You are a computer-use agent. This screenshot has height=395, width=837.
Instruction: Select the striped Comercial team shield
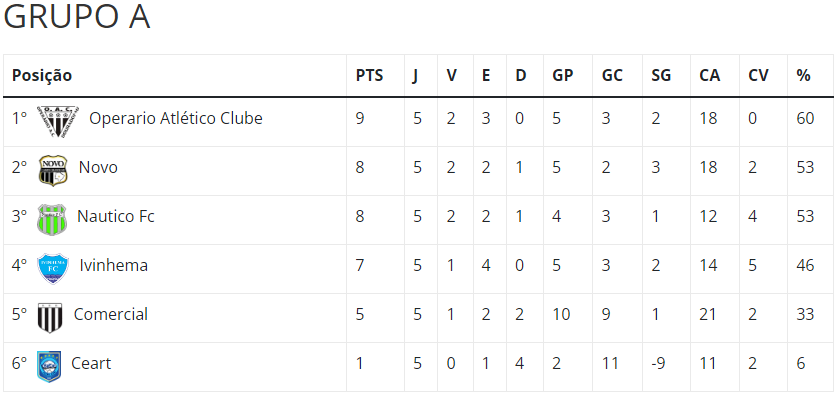point(50,318)
